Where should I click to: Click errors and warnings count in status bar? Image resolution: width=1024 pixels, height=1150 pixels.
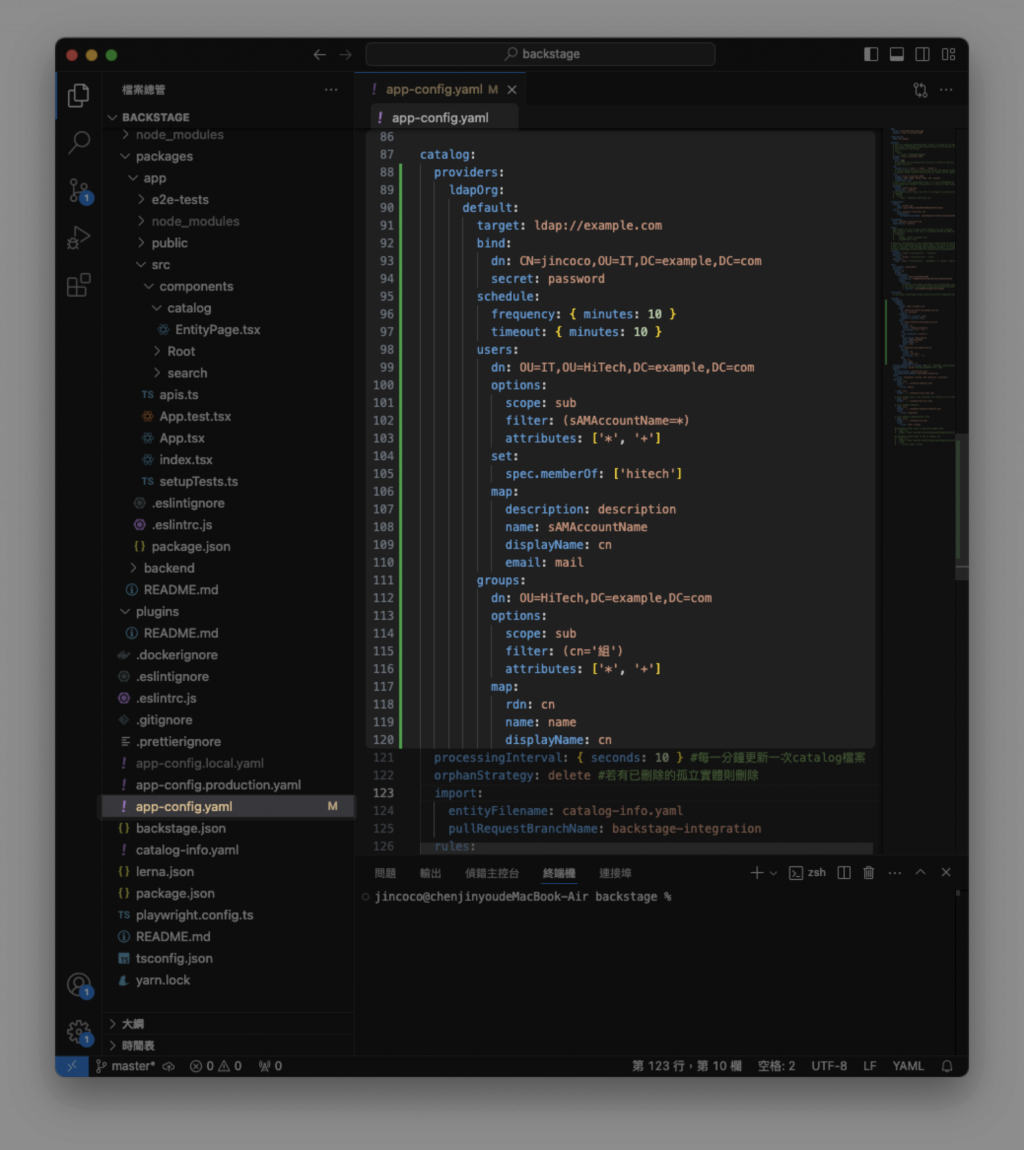click(216, 1066)
